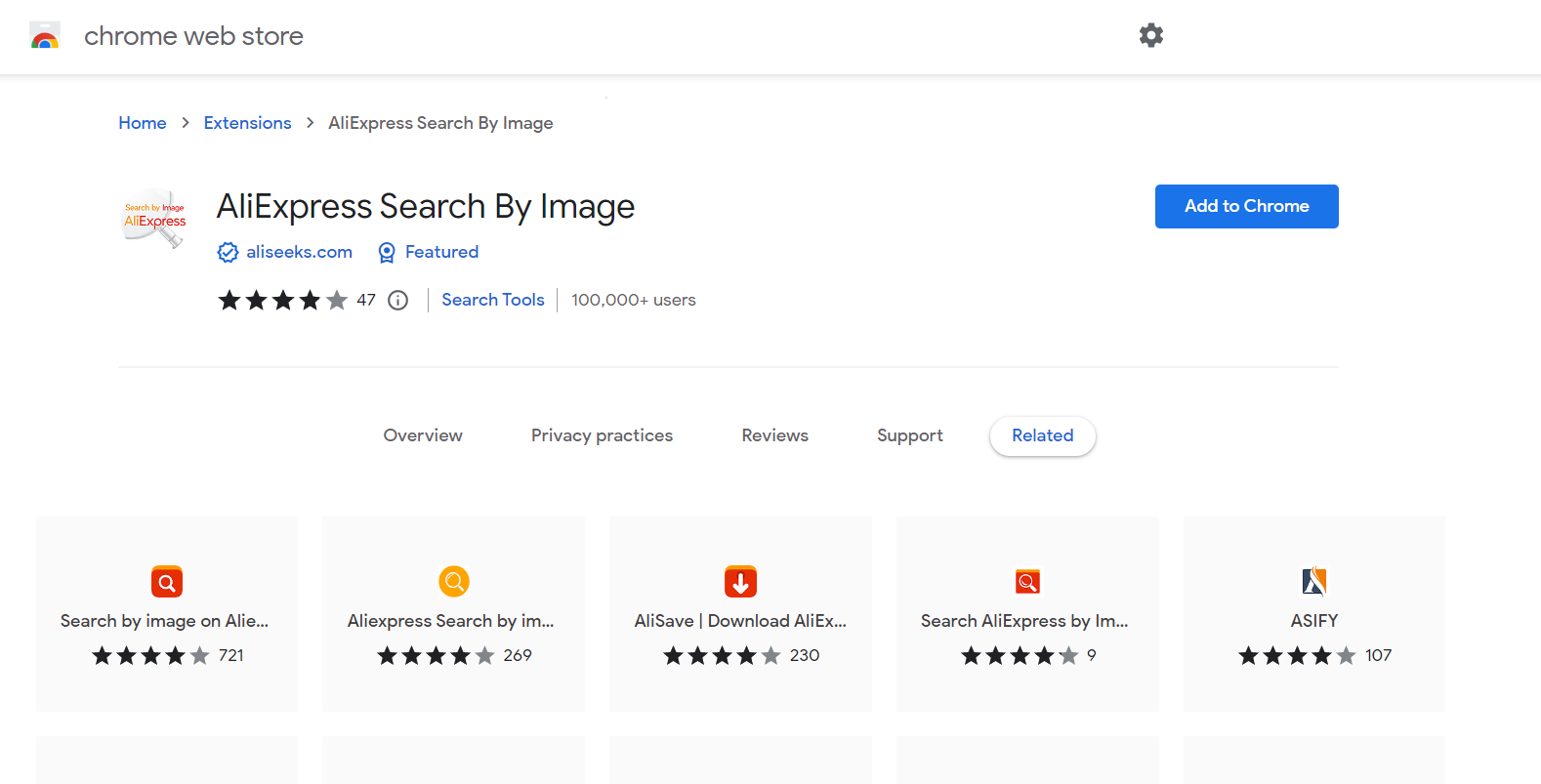Click the red magnifier icon of Search by image on Alie...
Viewport: 1541px width, 784px height.
pos(167,581)
